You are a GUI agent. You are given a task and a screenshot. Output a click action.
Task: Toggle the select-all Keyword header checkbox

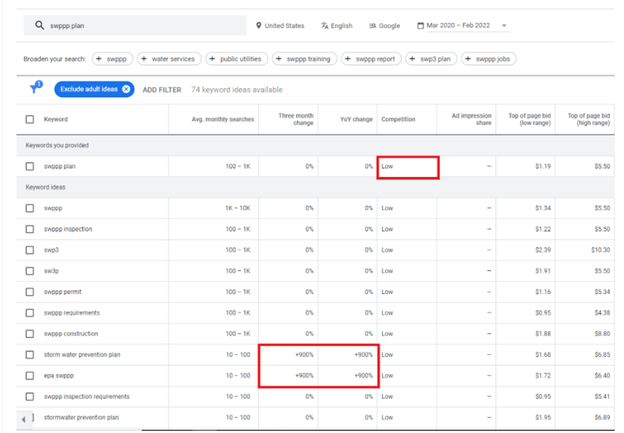(30, 119)
